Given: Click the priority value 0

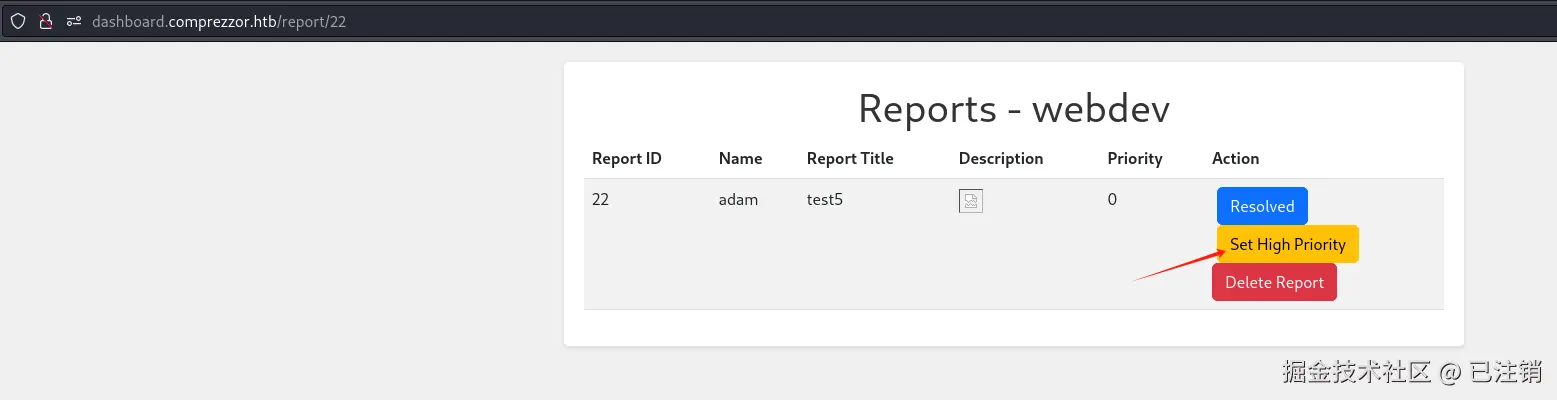Looking at the screenshot, I should [x=1112, y=199].
